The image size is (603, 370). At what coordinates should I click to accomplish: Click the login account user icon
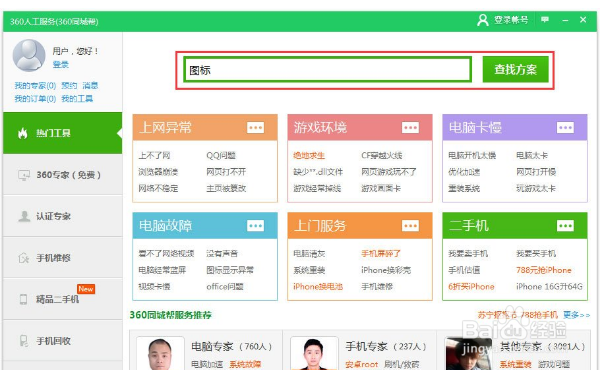coord(482,20)
